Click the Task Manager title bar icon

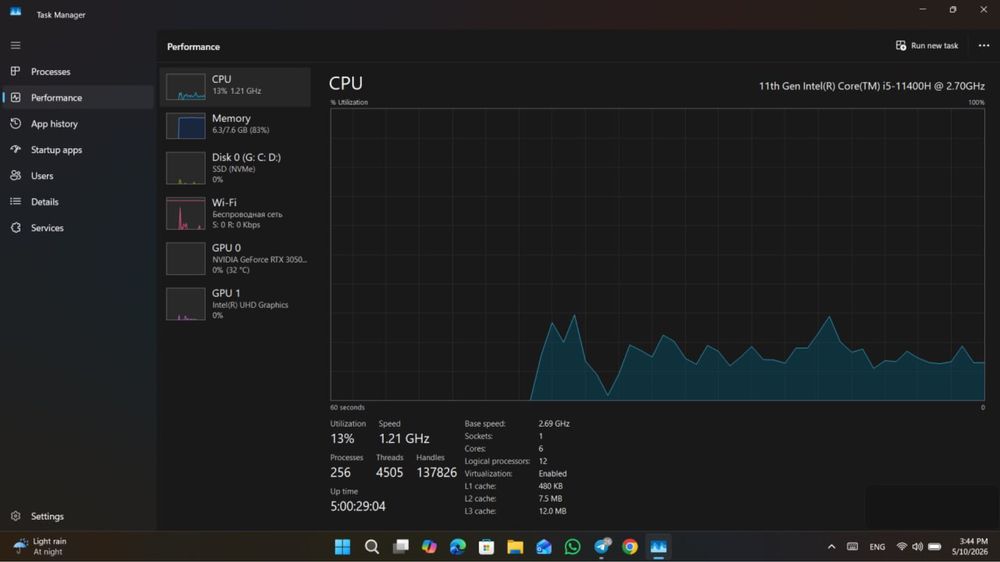[x=15, y=12]
